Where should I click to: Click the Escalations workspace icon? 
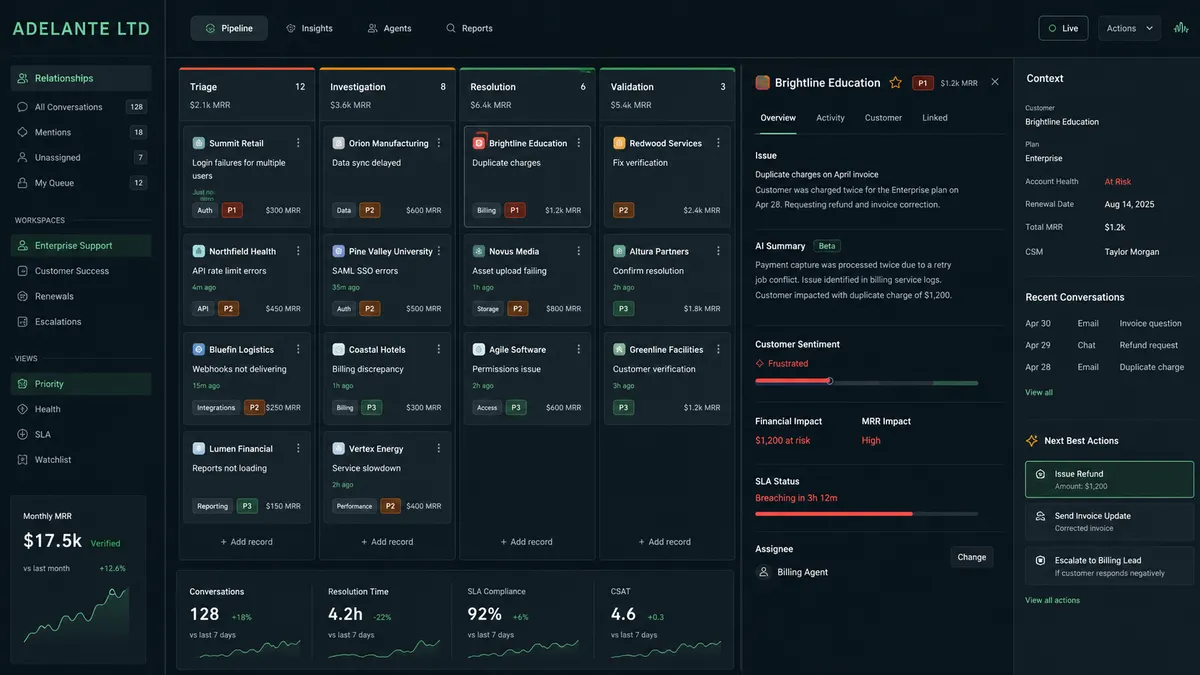click(24, 322)
